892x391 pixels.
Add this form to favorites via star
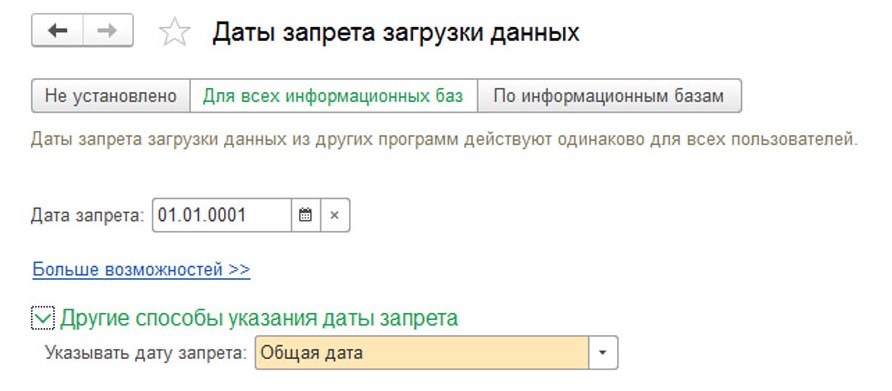[175, 32]
